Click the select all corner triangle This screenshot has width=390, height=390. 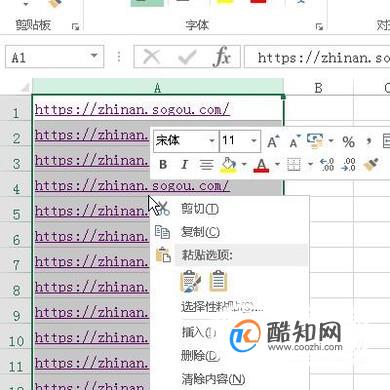click(x=25, y=88)
